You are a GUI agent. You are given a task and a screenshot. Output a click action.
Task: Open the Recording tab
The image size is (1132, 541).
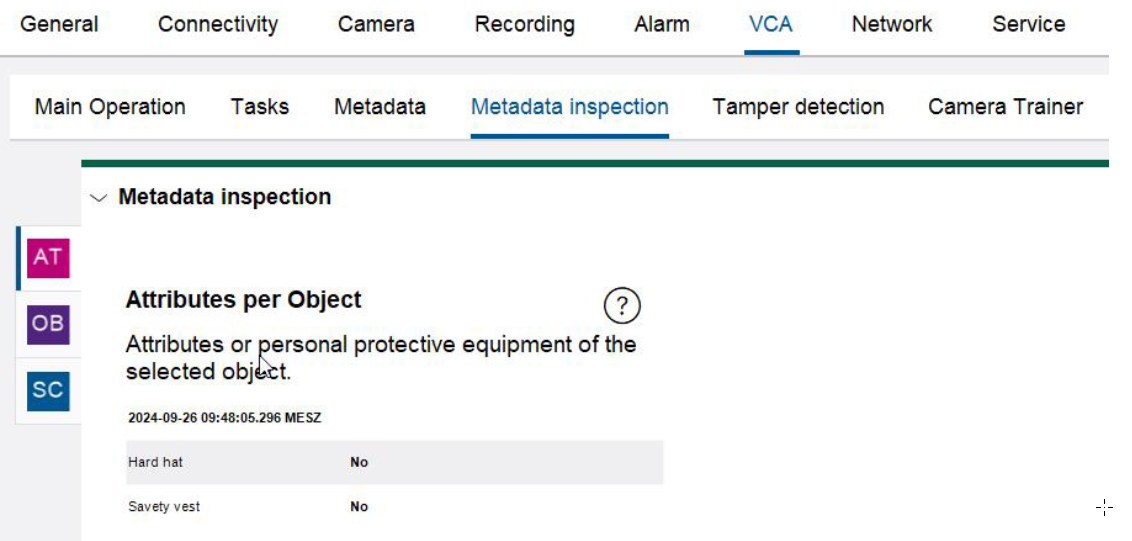524,25
